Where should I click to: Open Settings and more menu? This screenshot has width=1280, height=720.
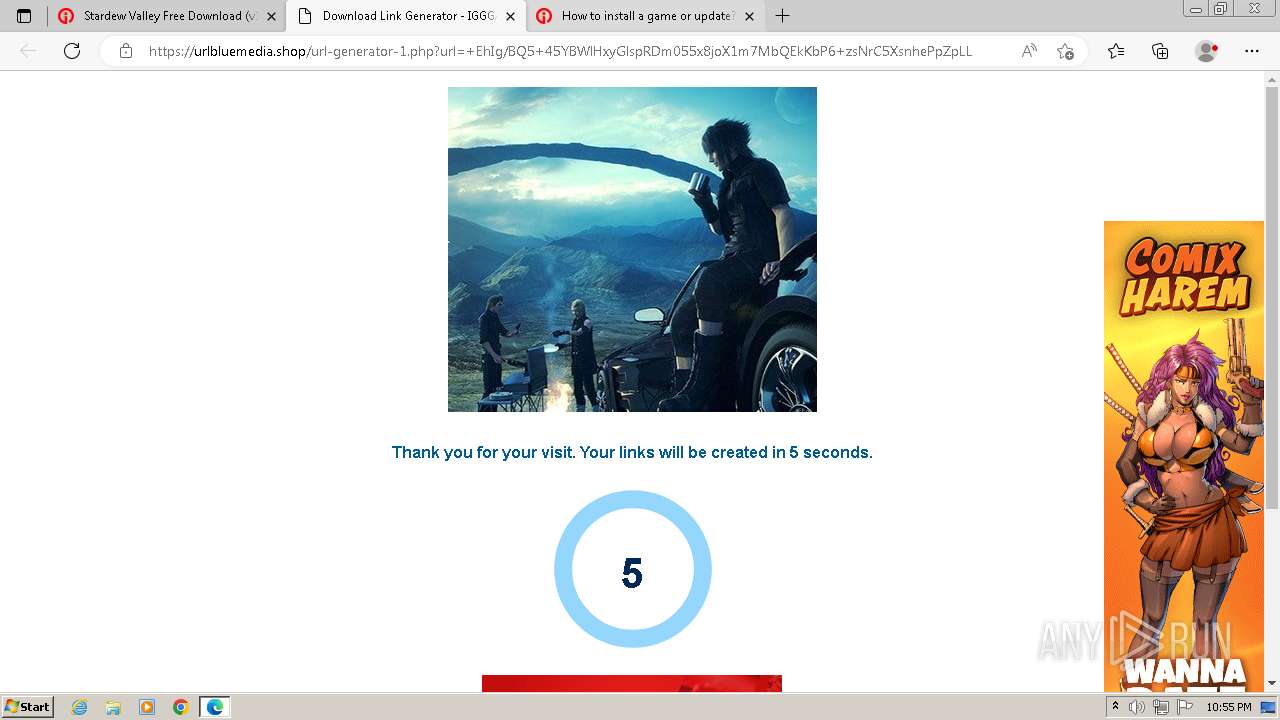click(x=1252, y=51)
